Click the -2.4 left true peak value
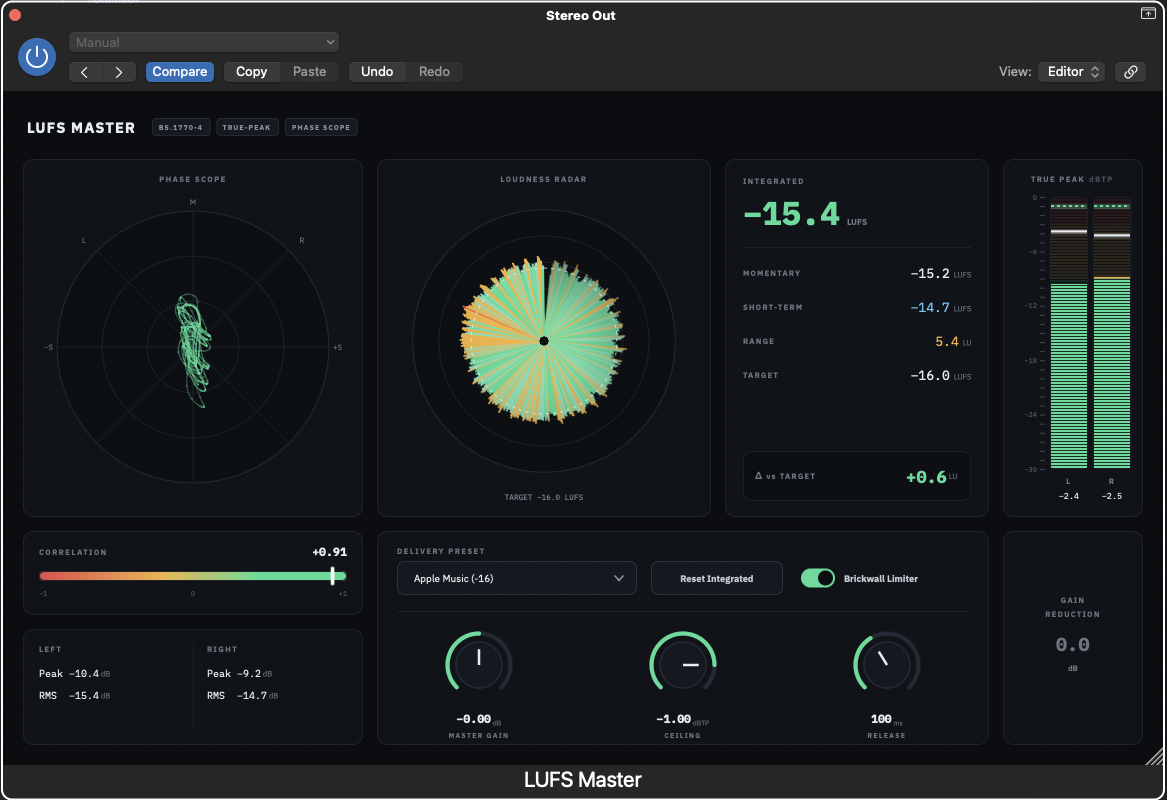This screenshot has height=800, width=1167. 1069,496
